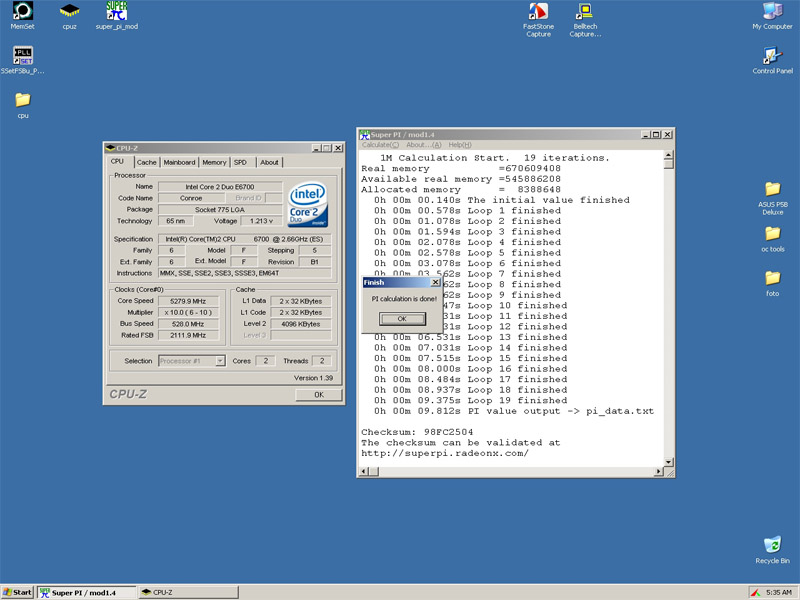This screenshot has height=600, width=800.
Task: Open the Help menu in Super PI
Action: point(459,145)
